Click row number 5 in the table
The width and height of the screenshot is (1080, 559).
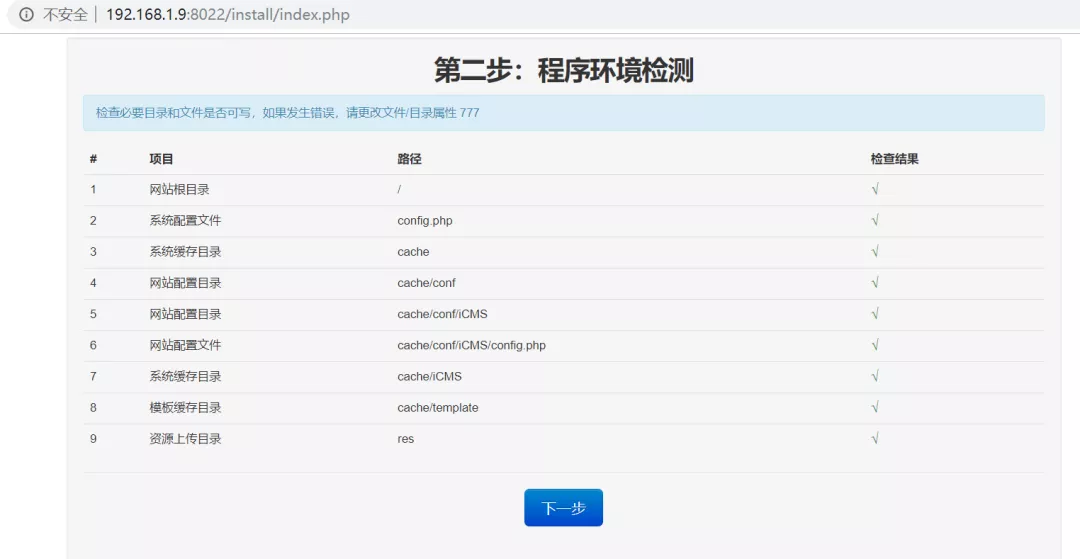93,314
